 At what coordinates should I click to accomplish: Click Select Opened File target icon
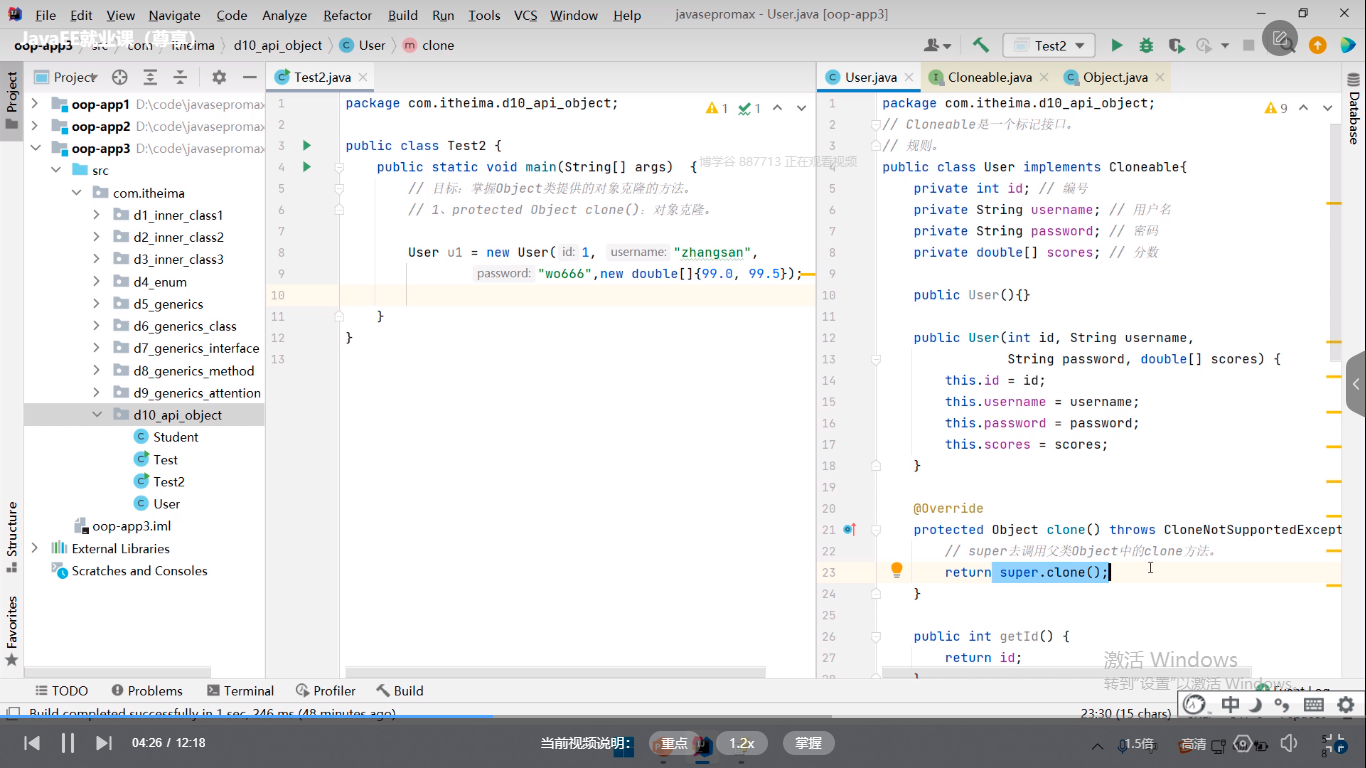(120, 77)
